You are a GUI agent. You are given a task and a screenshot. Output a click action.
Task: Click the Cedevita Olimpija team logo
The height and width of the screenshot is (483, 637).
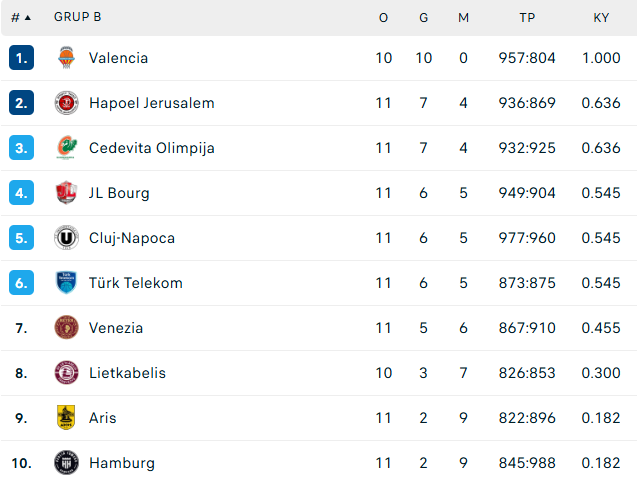(x=67, y=148)
